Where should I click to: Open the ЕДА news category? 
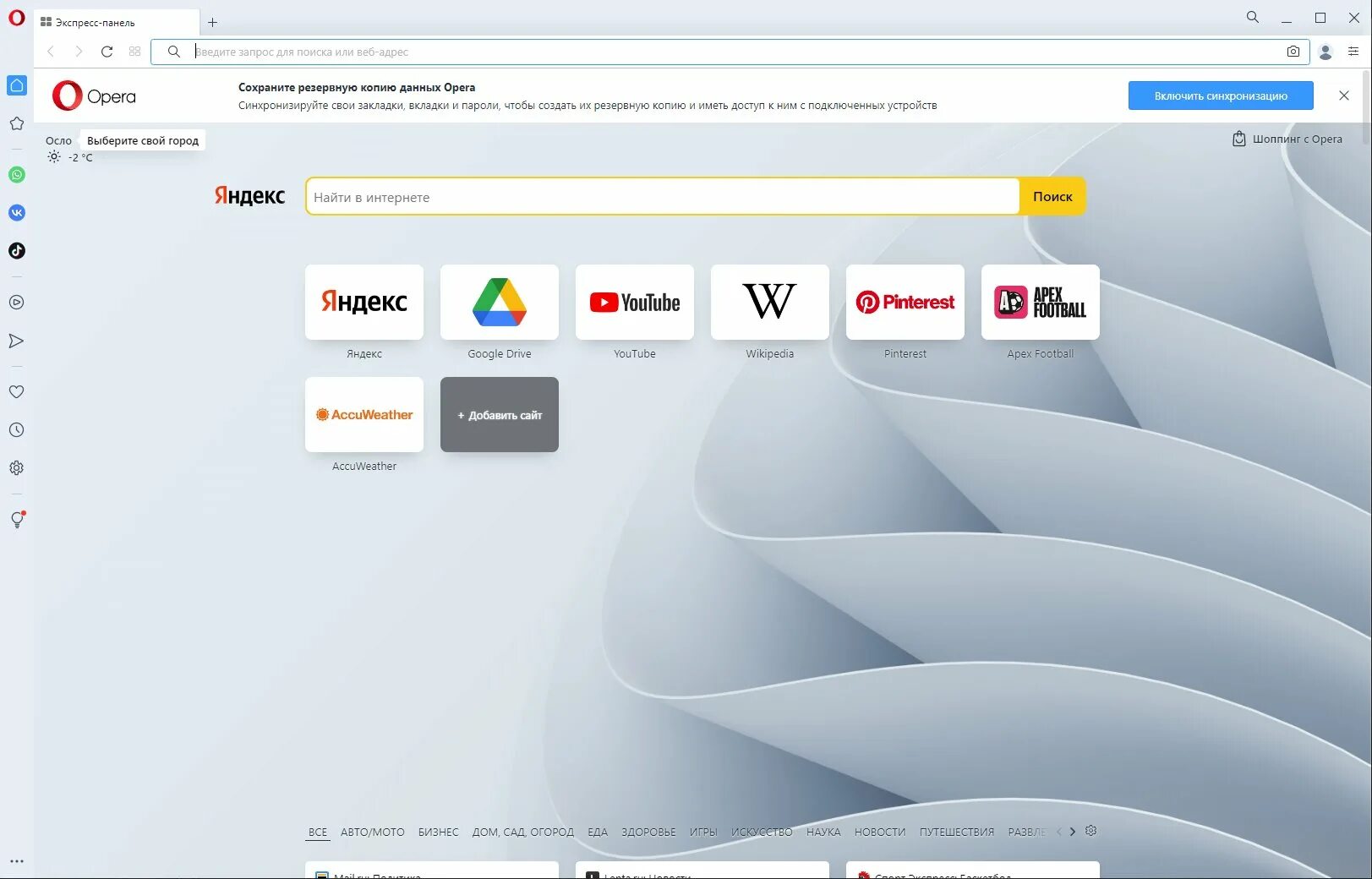click(x=598, y=833)
